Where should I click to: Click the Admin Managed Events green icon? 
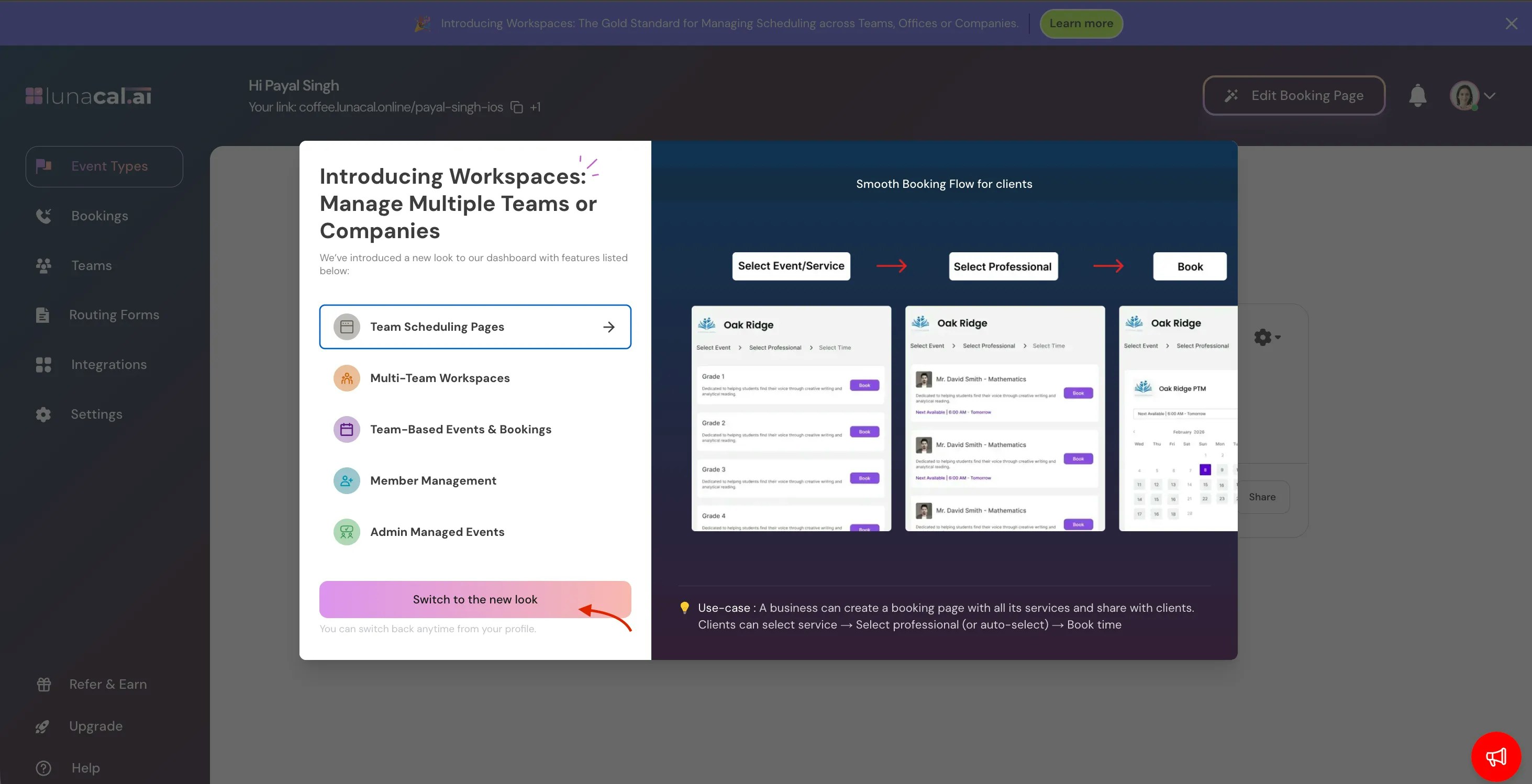347,532
